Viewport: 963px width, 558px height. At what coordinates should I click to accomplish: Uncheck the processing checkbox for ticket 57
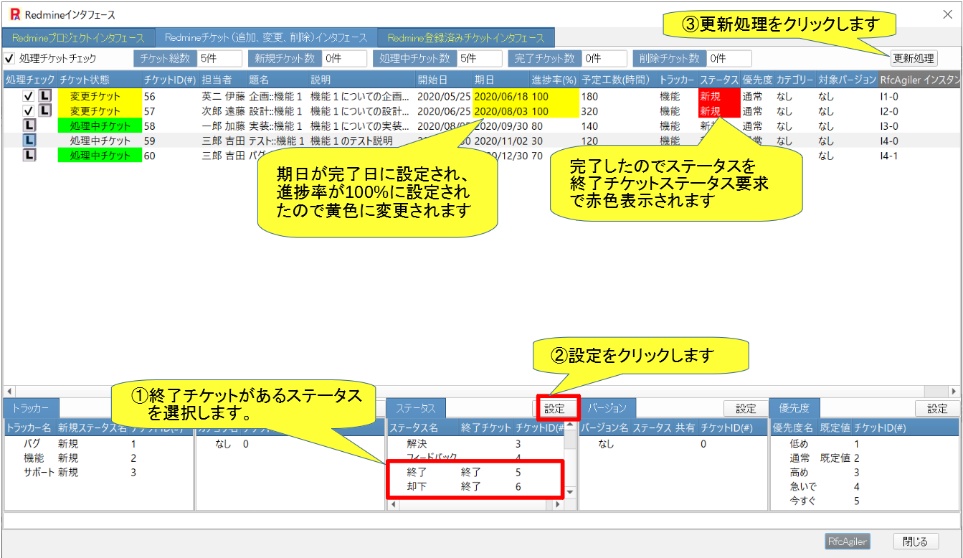[28, 110]
